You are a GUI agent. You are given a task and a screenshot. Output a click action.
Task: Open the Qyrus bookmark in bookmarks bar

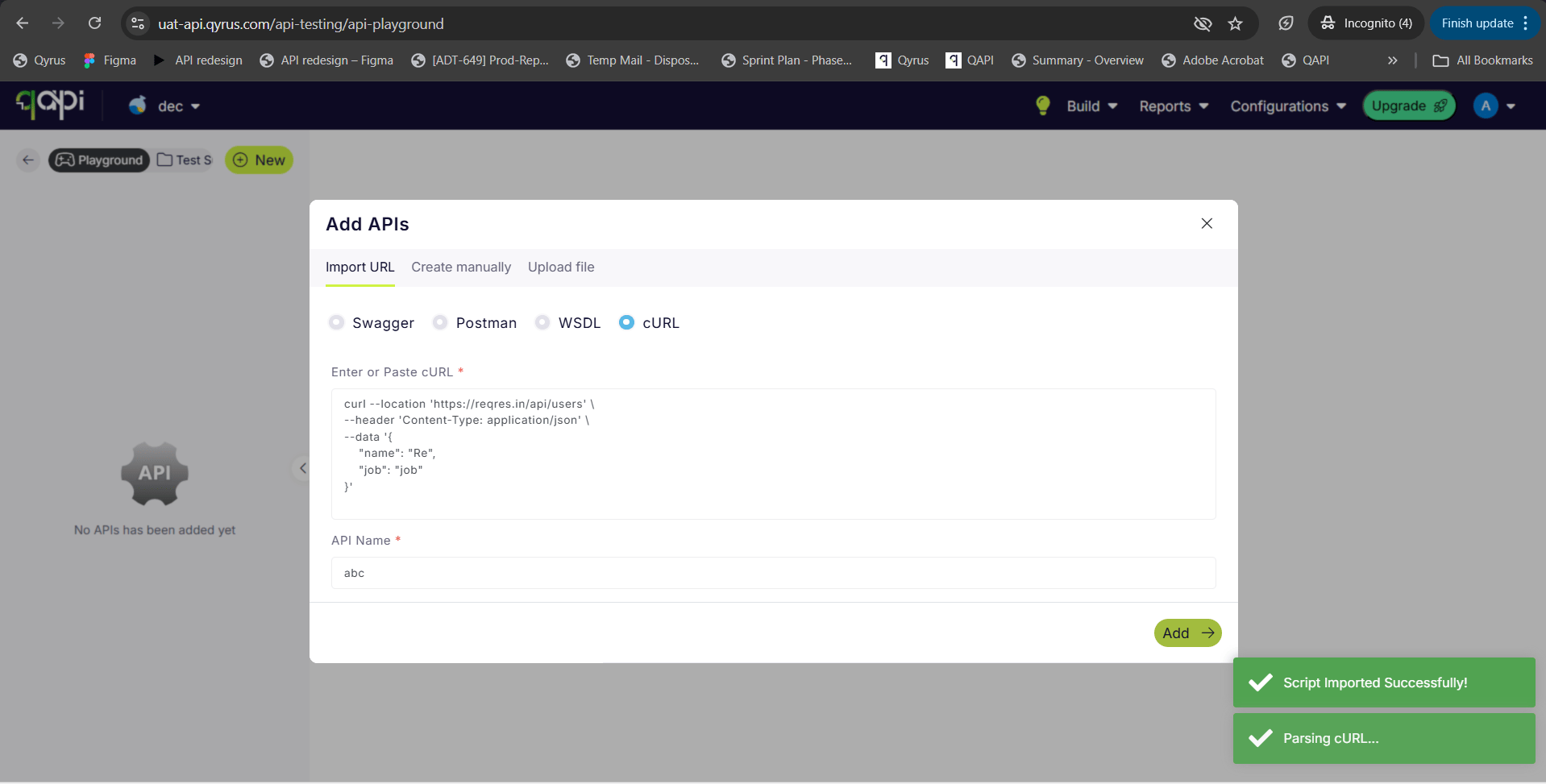click(x=39, y=60)
